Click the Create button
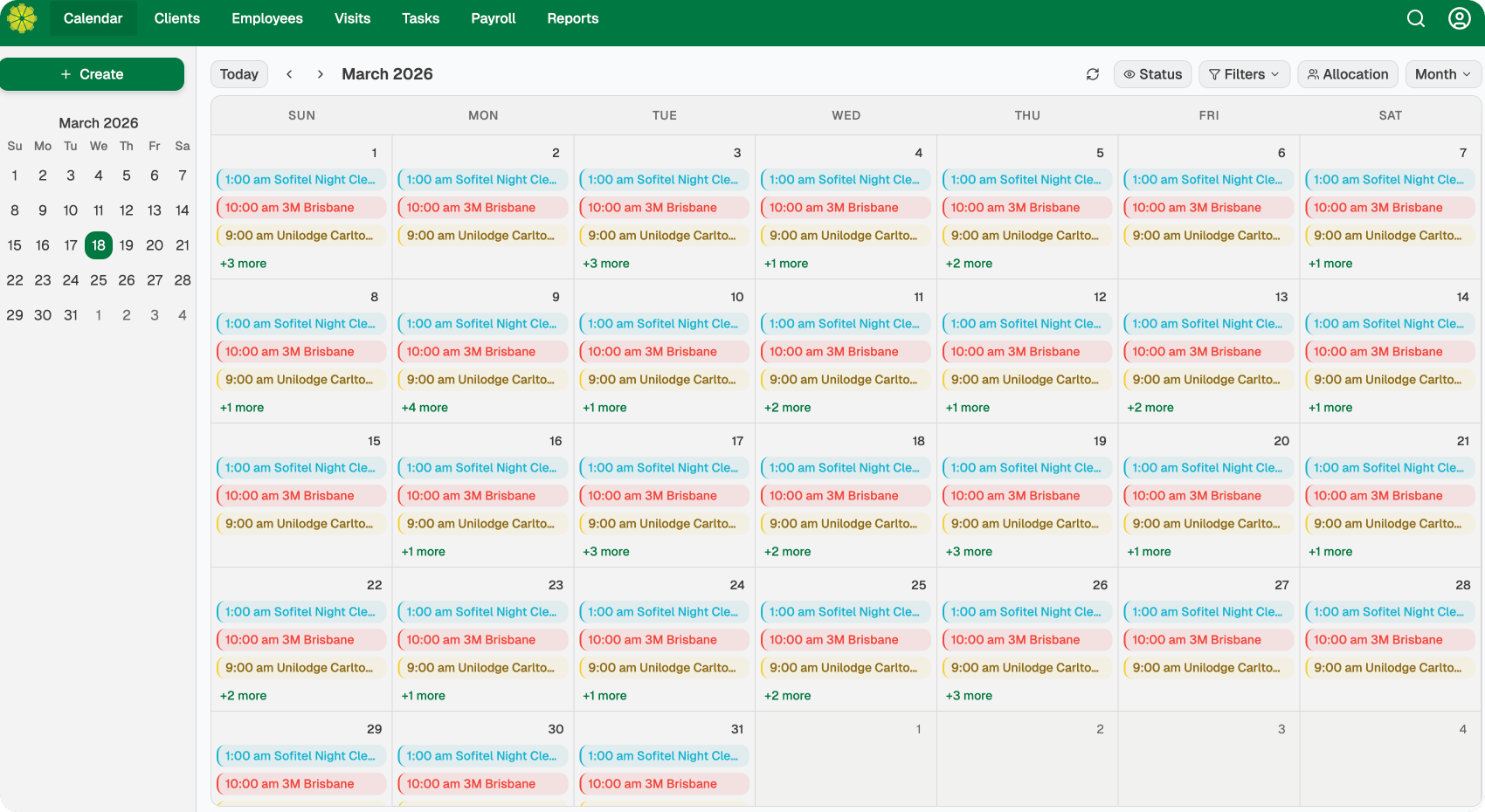 click(x=93, y=74)
